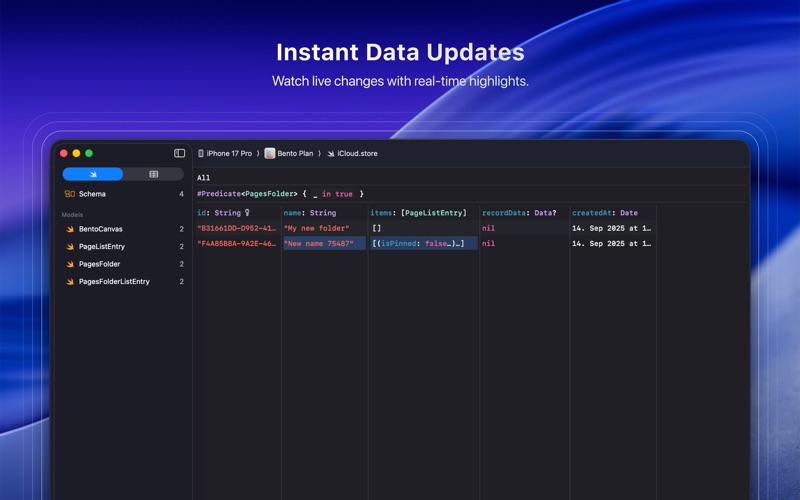This screenshot has height=500, width=800.
Task: Select the highlighted cell "New name 75487"
Action: point(324,243)
